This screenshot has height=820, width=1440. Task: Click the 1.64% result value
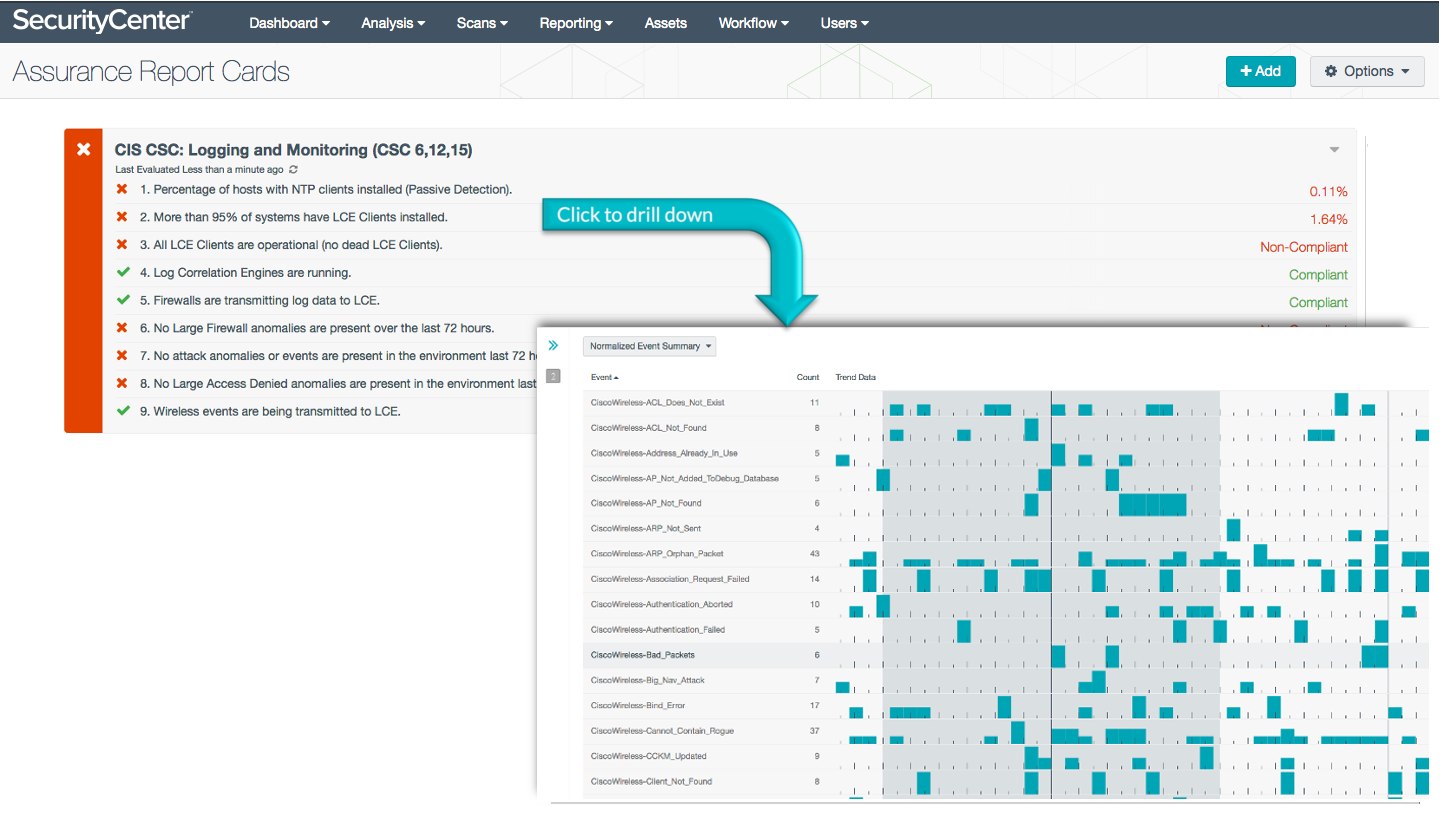[x=1328, y=219]
